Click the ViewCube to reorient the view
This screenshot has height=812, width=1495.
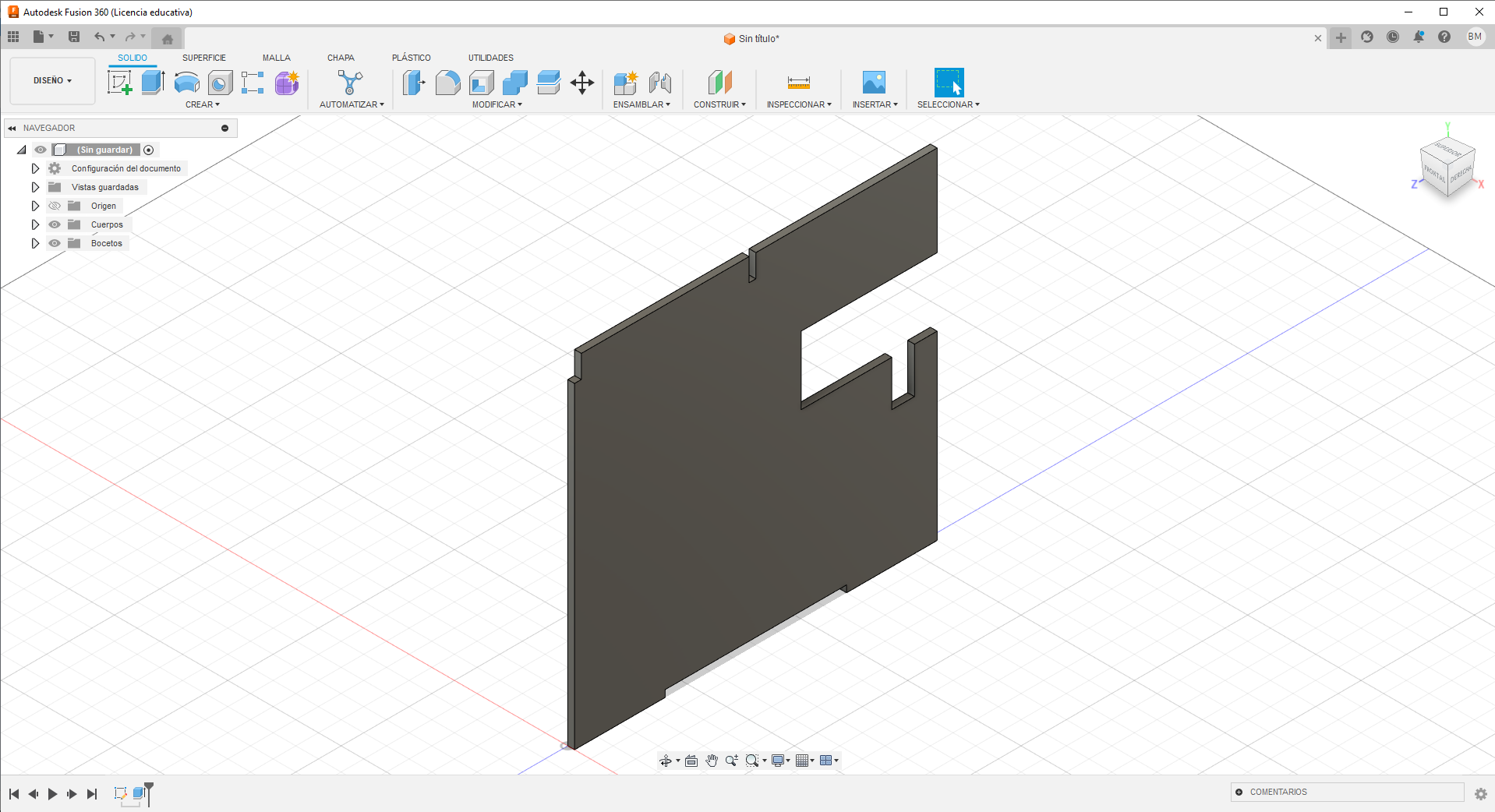click(x=1447, y=167)
